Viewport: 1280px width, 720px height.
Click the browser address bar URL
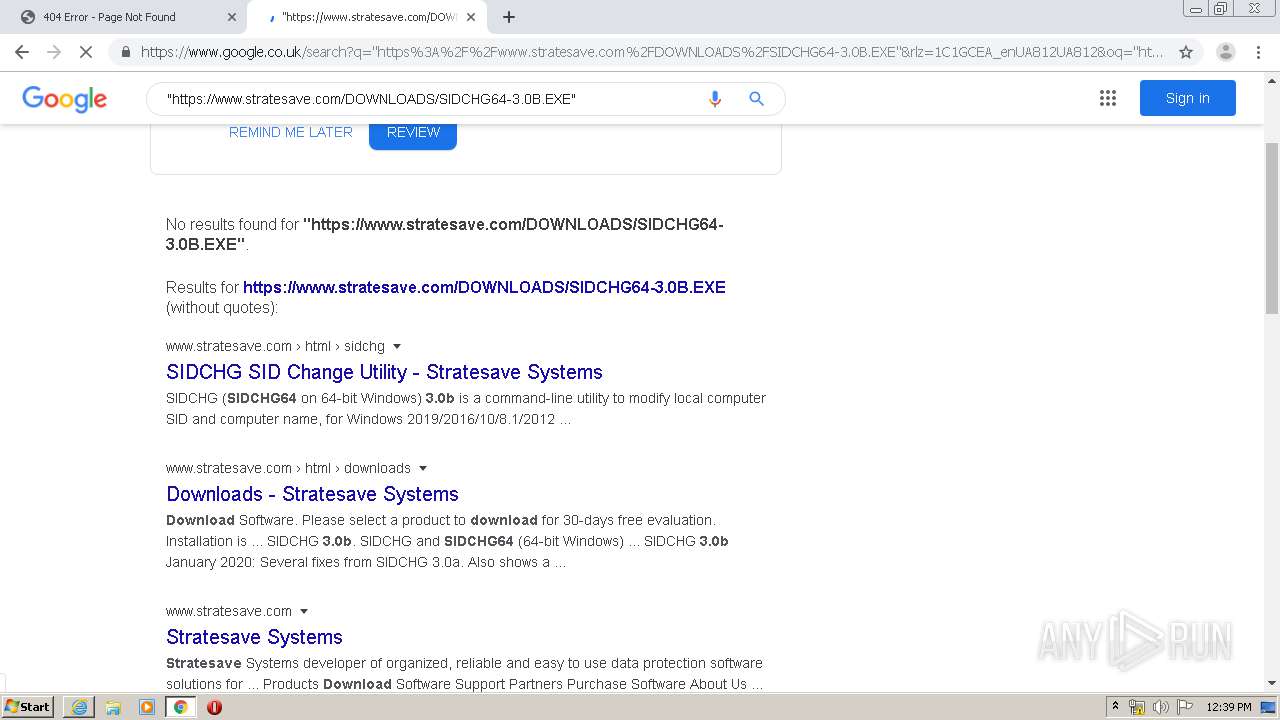pos(650,52)
